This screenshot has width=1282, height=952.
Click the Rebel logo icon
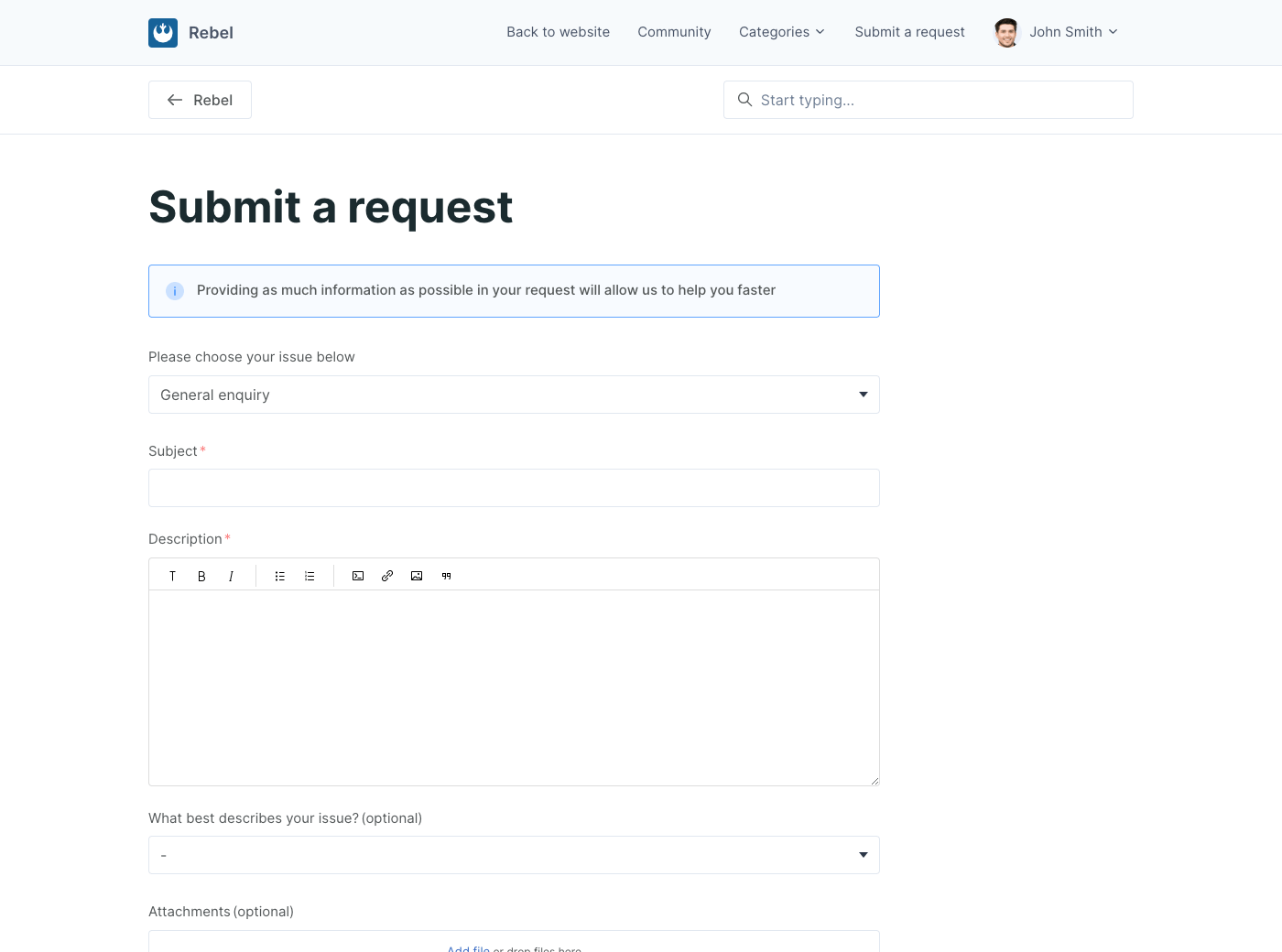[163, 33]
